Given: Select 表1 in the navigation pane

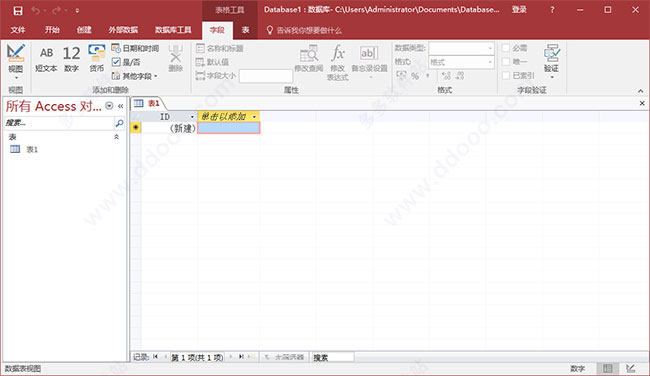Looking at the screenshot, I should (32, 150).
